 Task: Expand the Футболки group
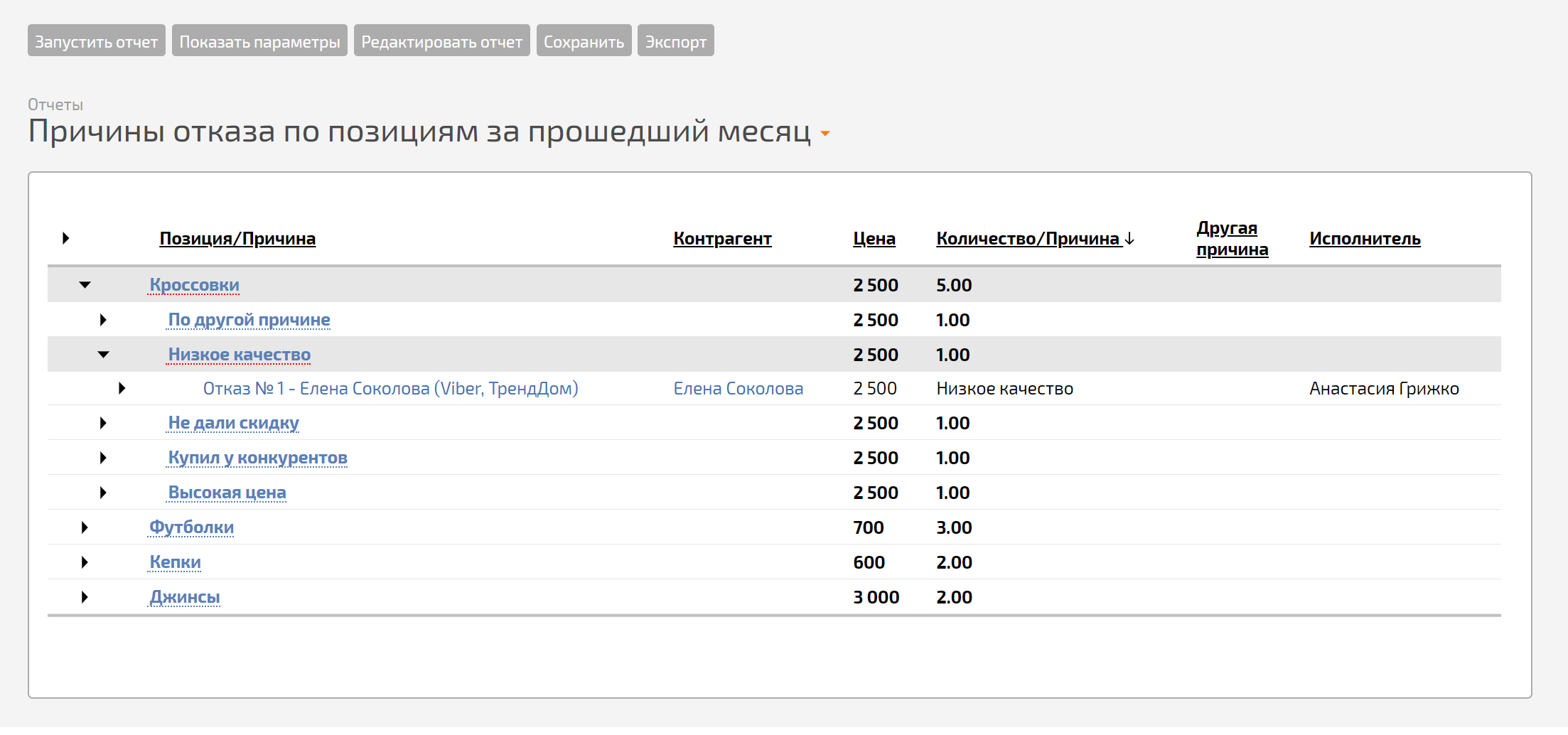[x=85, y=528]
